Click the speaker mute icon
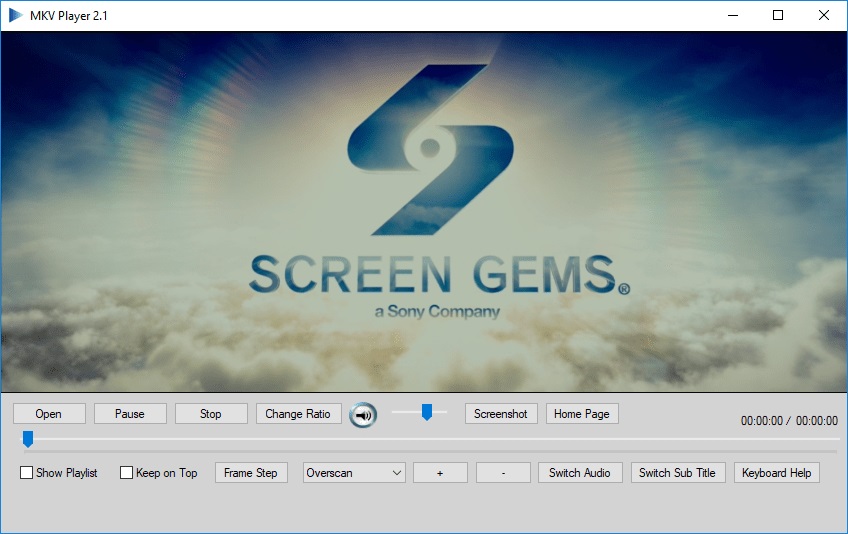The width and height of the screenshot is (848, 534). (x=363, y=415)
